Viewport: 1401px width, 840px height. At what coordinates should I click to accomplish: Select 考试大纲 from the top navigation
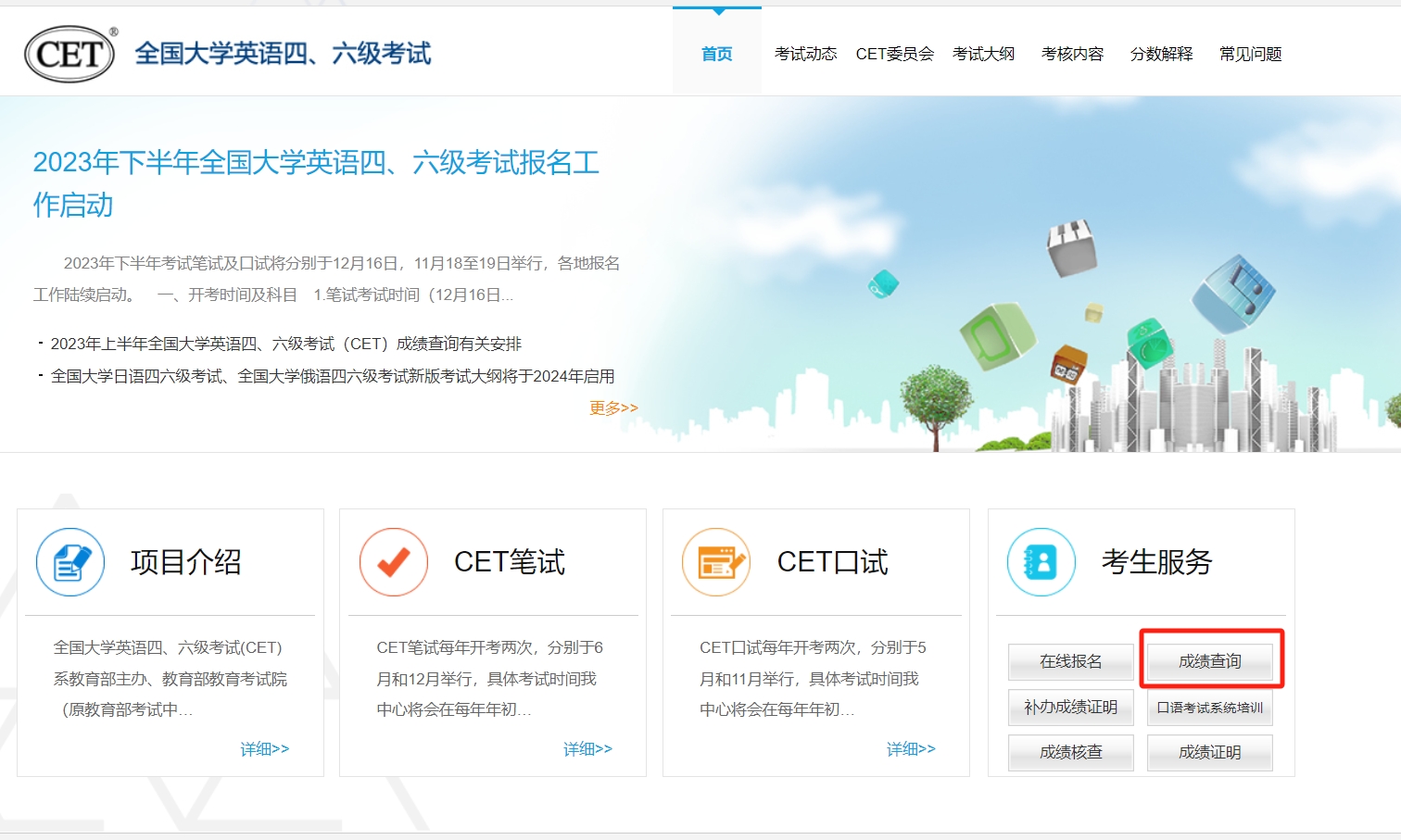(983, 54)
